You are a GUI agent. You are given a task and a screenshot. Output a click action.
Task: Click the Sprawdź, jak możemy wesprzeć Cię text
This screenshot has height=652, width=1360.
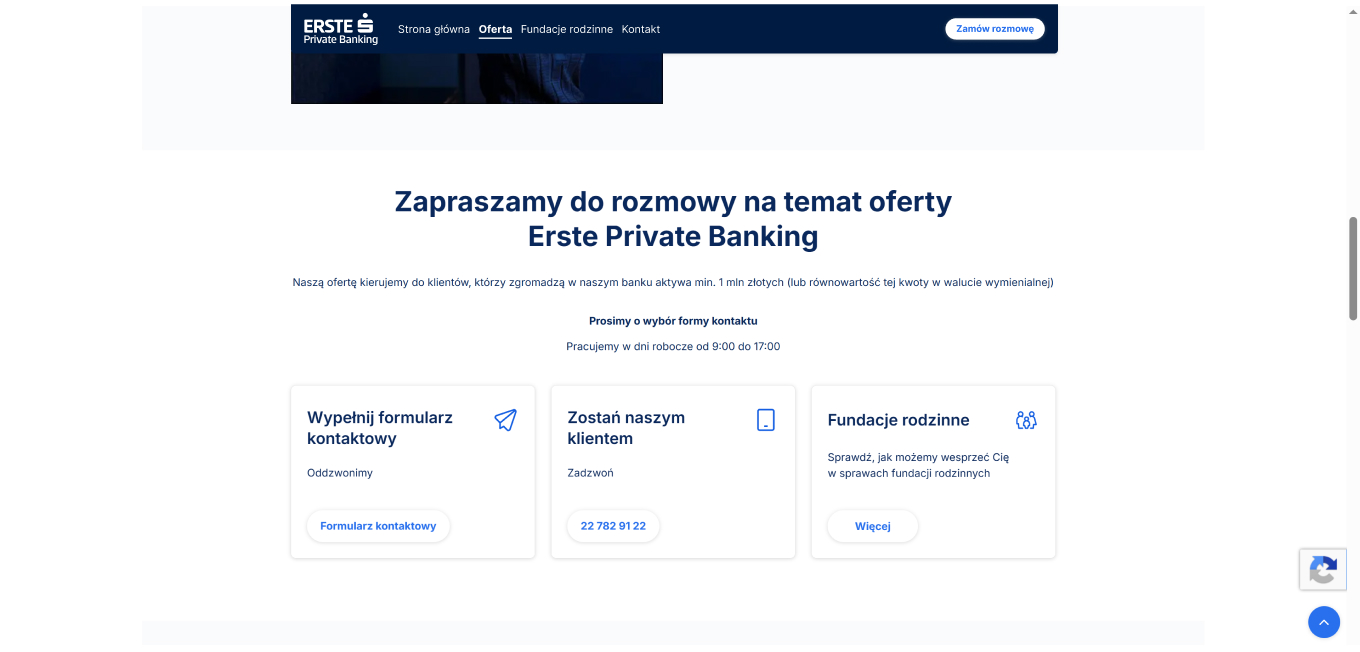click(918, 465)
